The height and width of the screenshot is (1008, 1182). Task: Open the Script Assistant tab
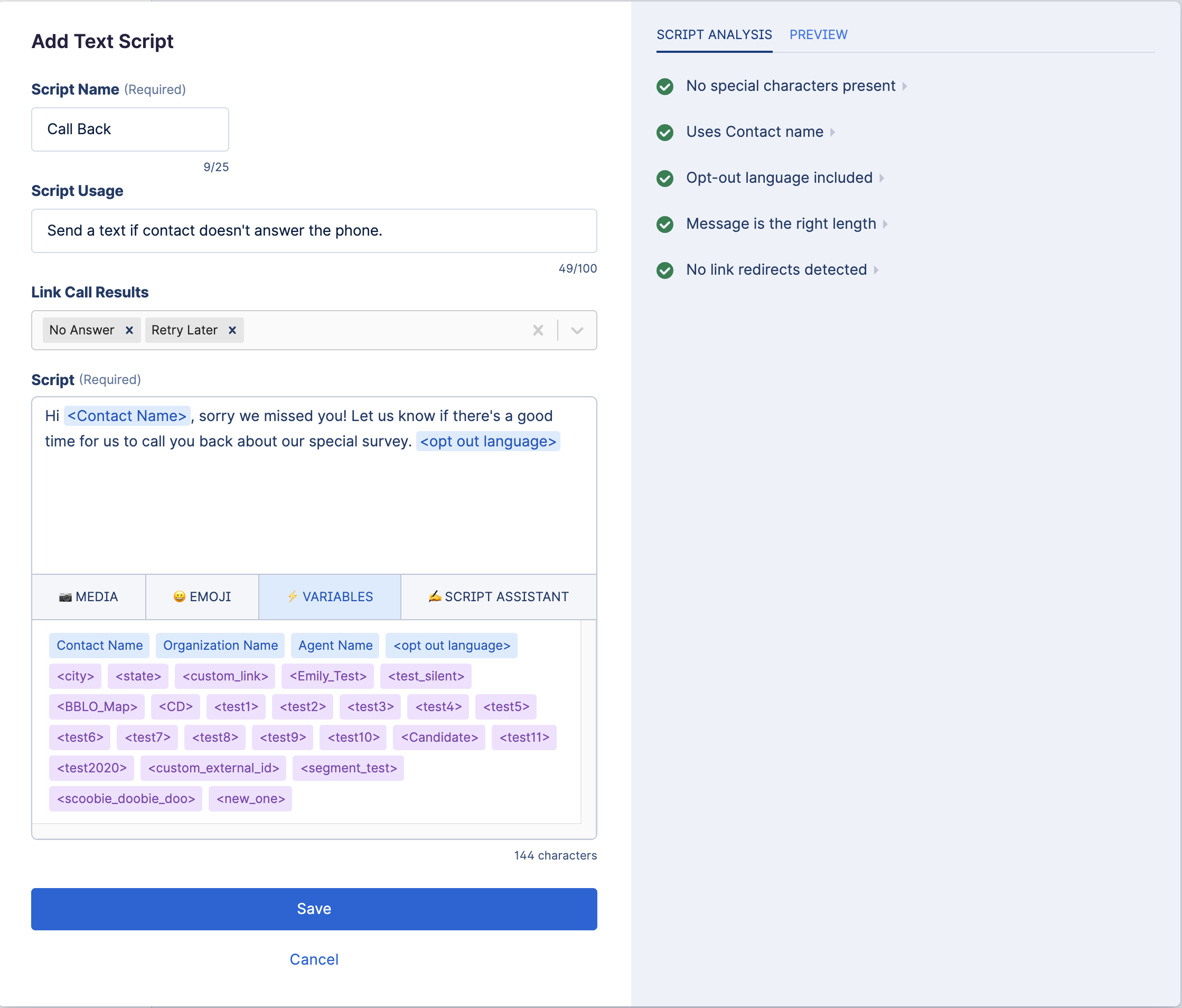[498, 596]
